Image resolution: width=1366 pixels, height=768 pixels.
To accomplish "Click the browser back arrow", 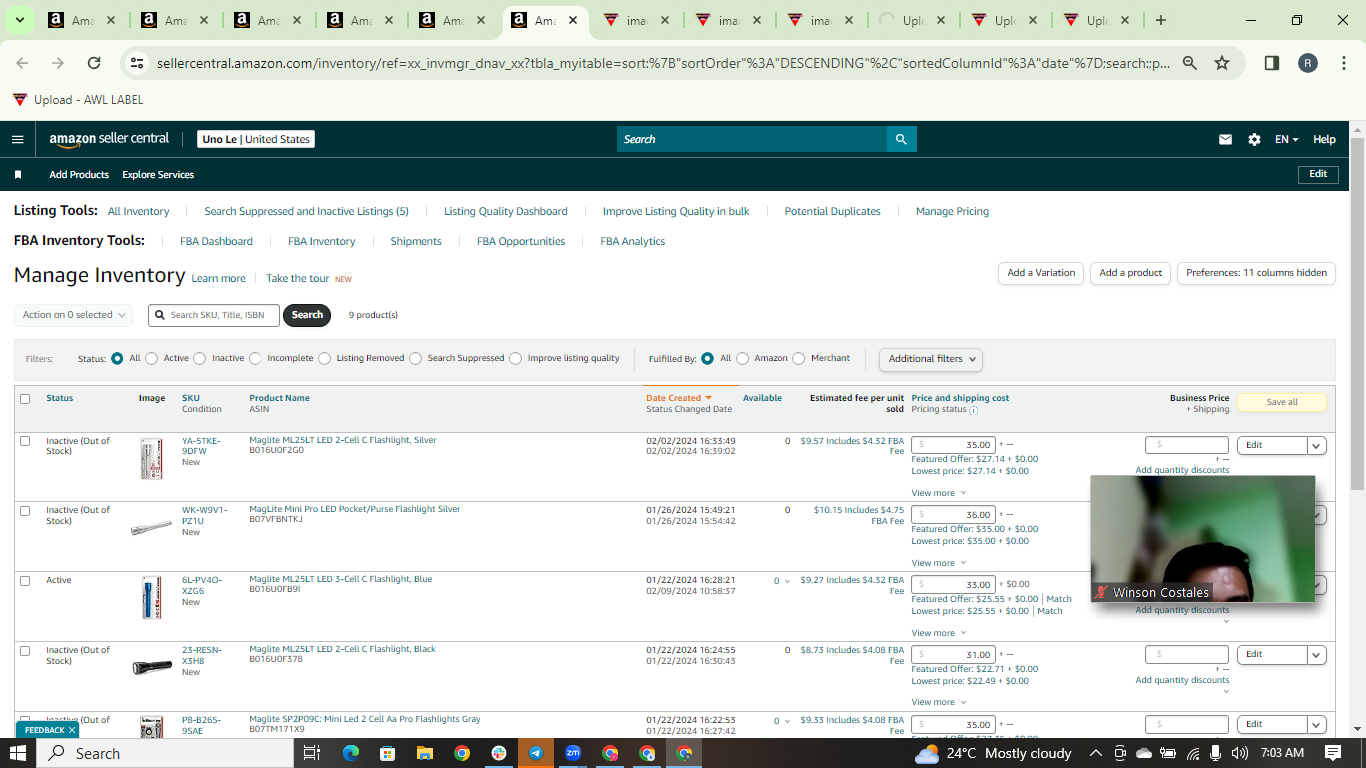I will [22, 63].
